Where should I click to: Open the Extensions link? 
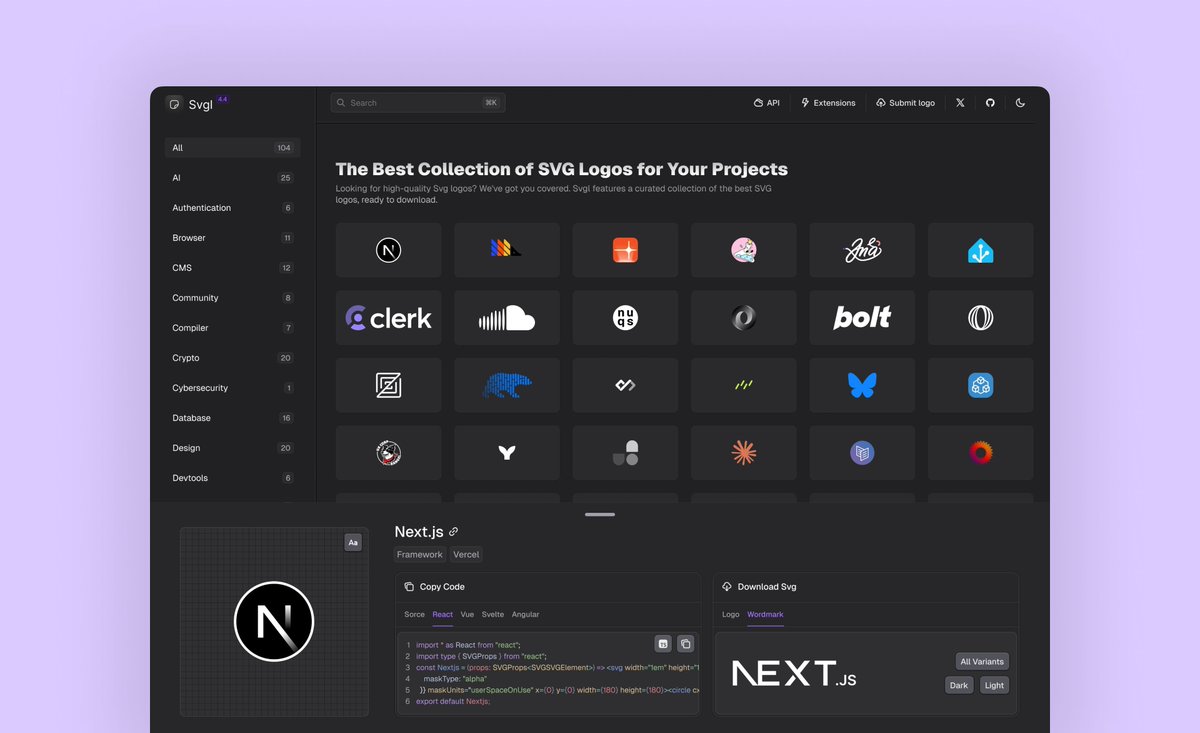(x=828, y=103)
